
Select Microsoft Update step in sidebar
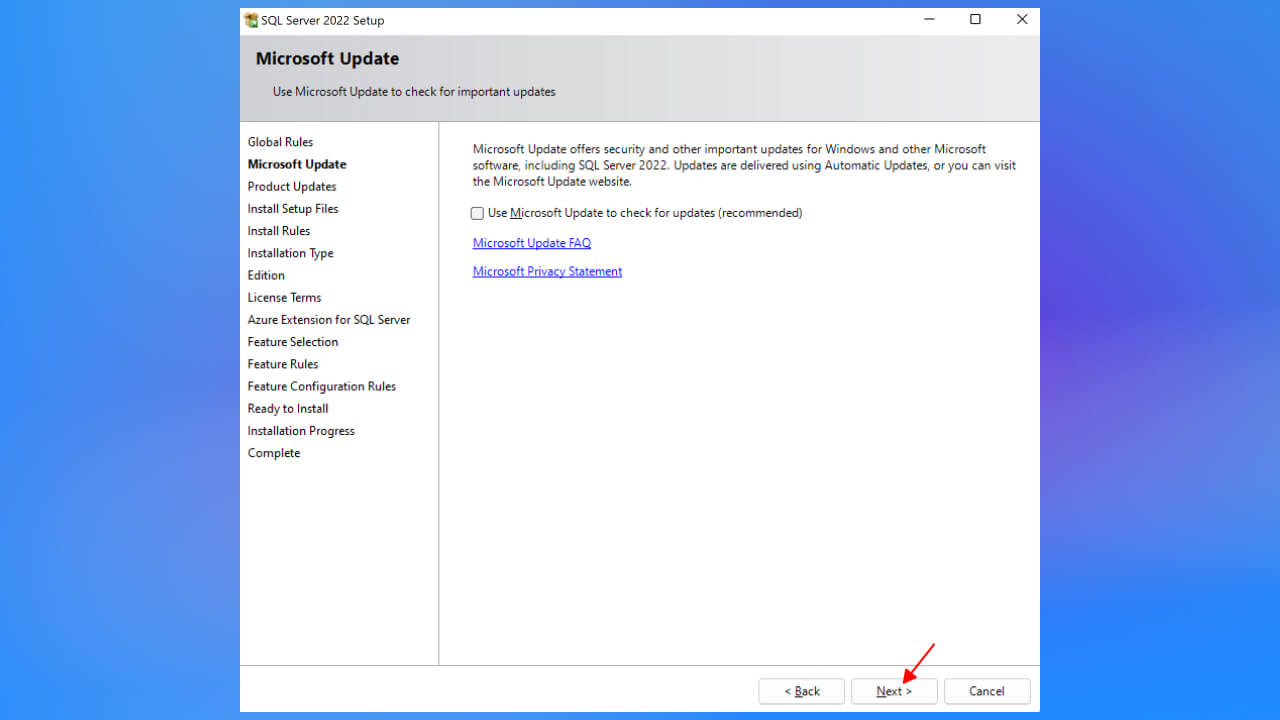(x=297, y=164)
